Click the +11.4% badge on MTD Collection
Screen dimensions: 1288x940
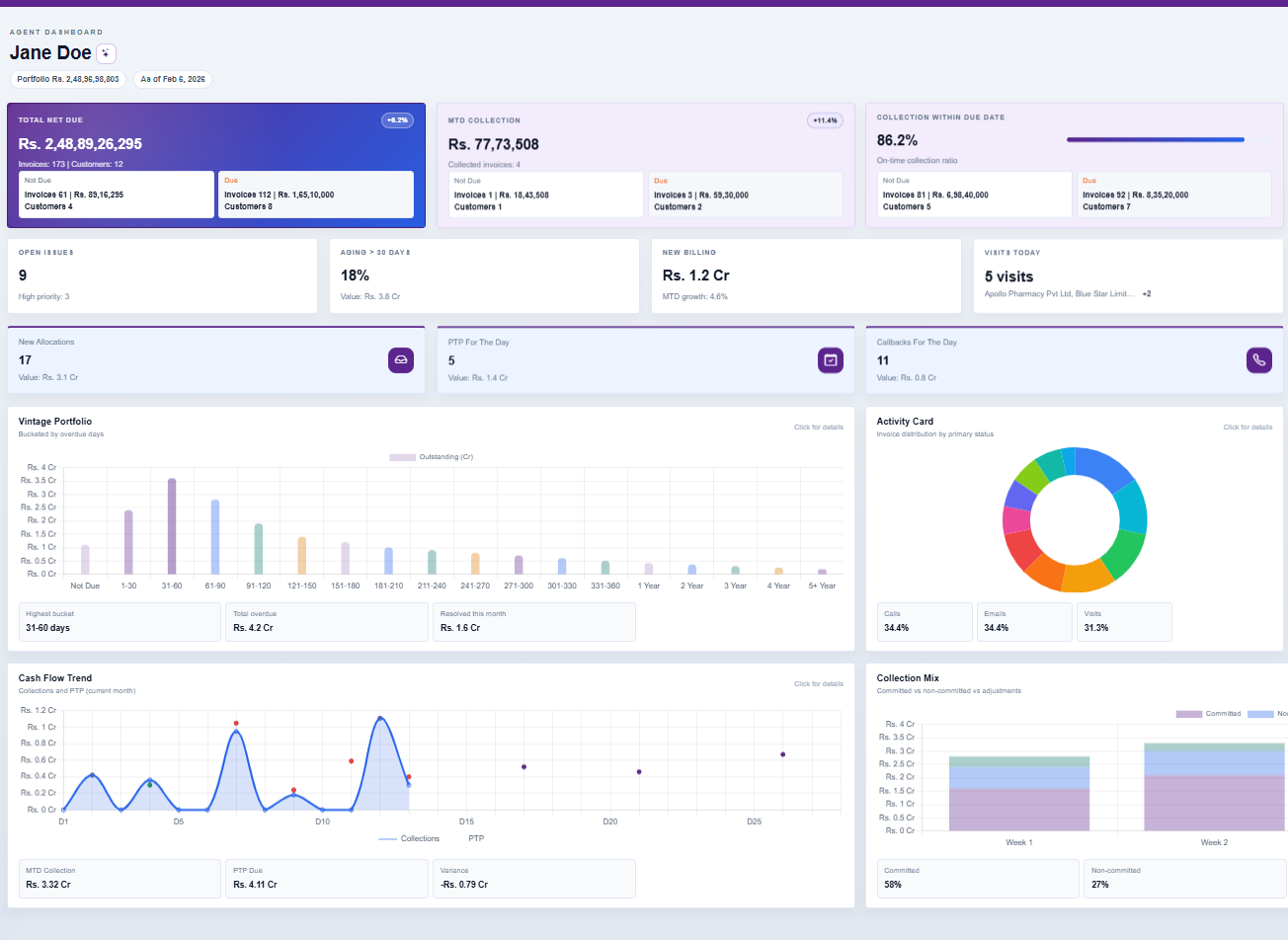pos(825,119)
